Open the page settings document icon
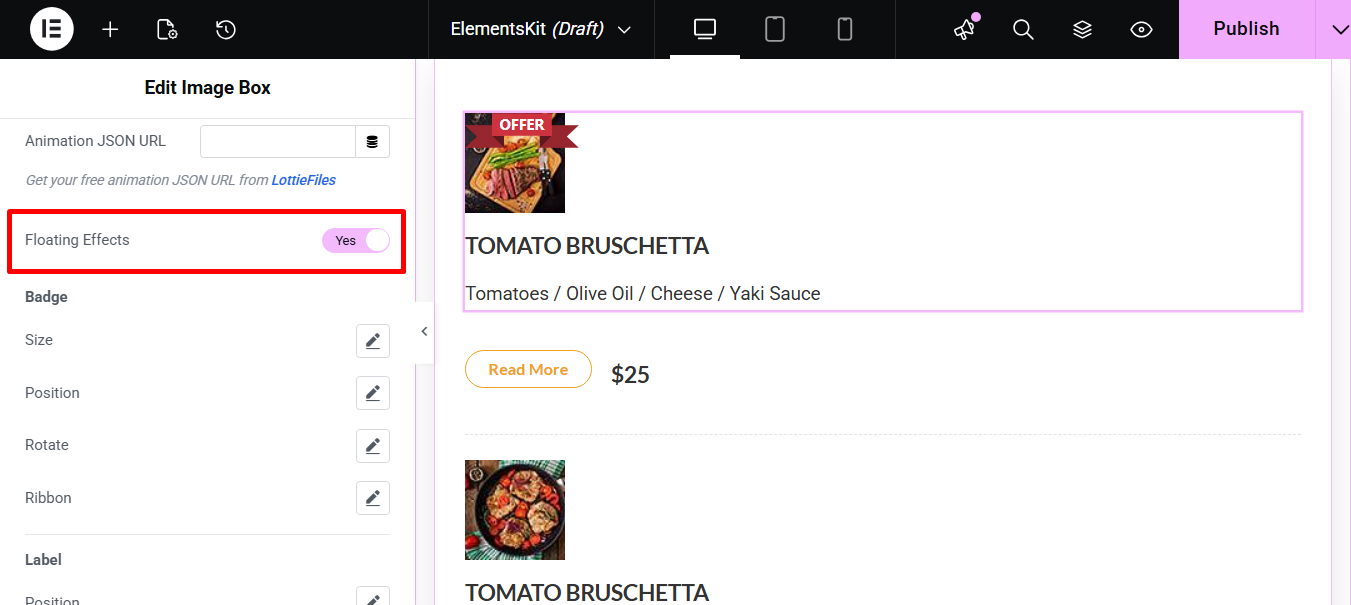Screen dimensions: 1351x605 167,29
